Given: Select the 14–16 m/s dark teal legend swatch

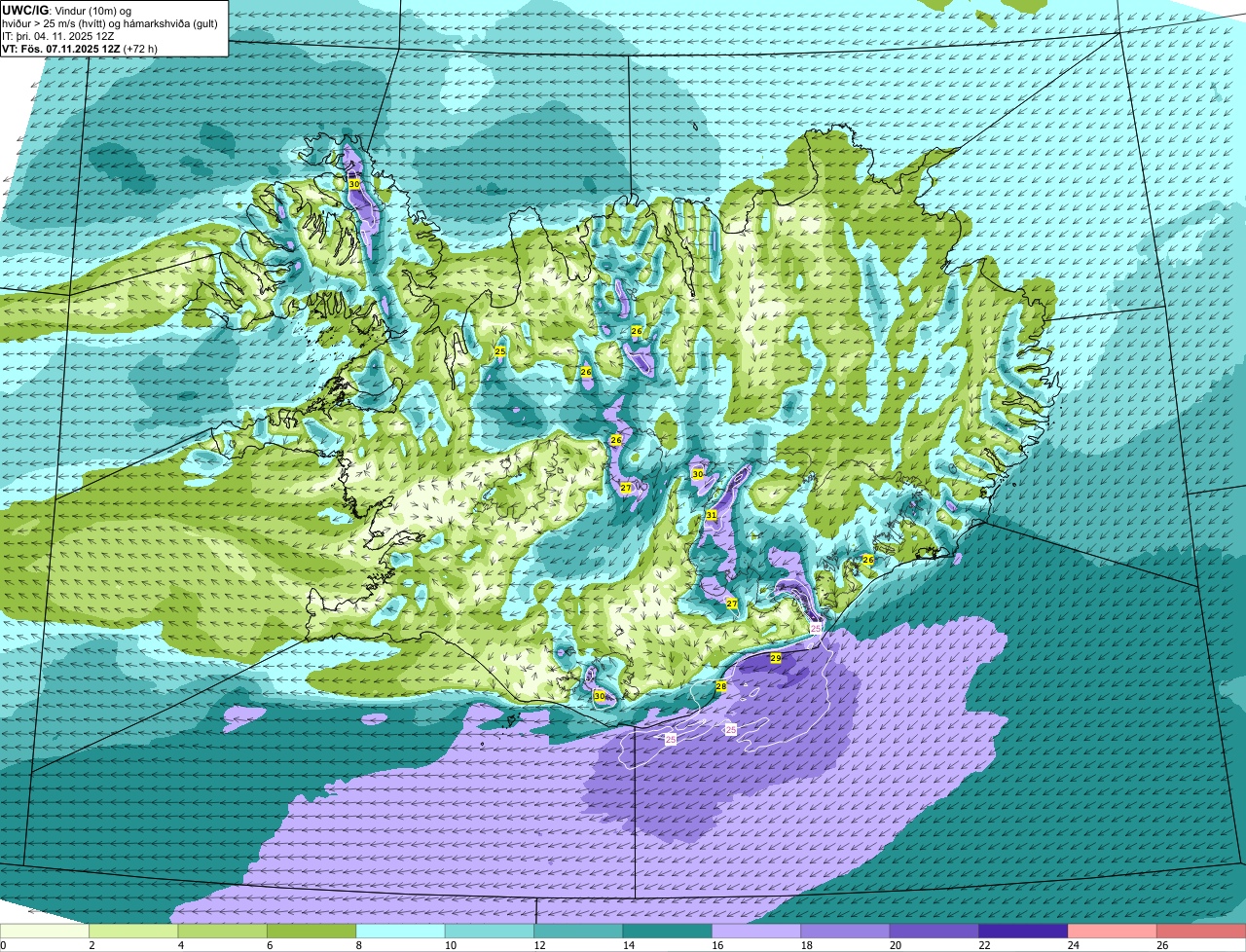Looking at the screenshot, I should pos(668,931).
